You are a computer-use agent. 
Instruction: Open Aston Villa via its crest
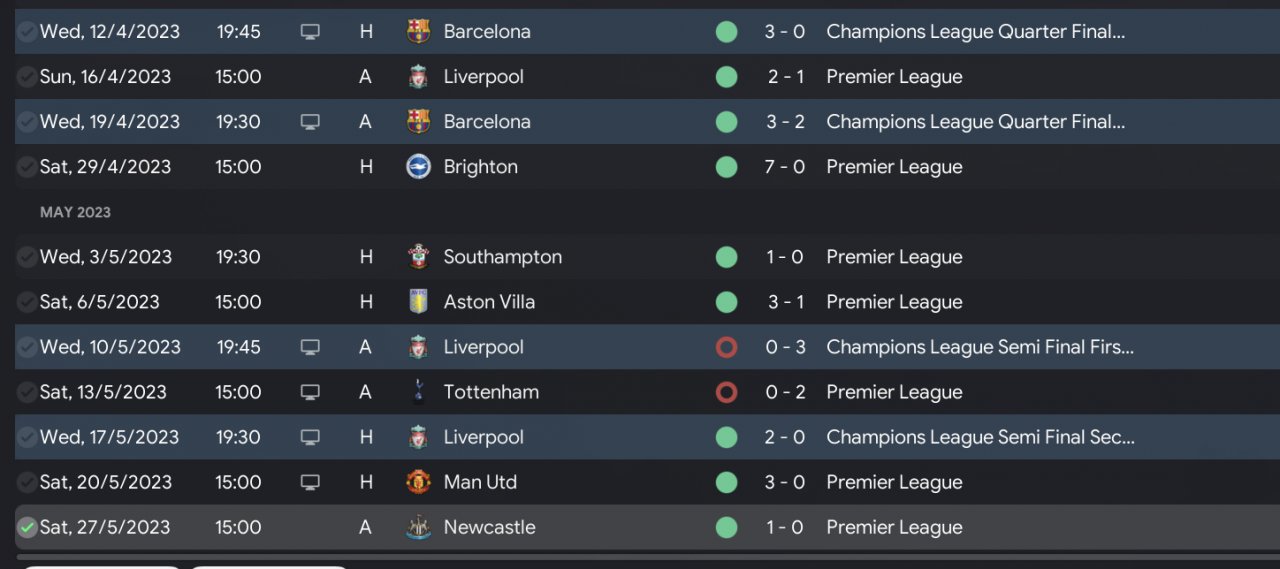[418, 302]
